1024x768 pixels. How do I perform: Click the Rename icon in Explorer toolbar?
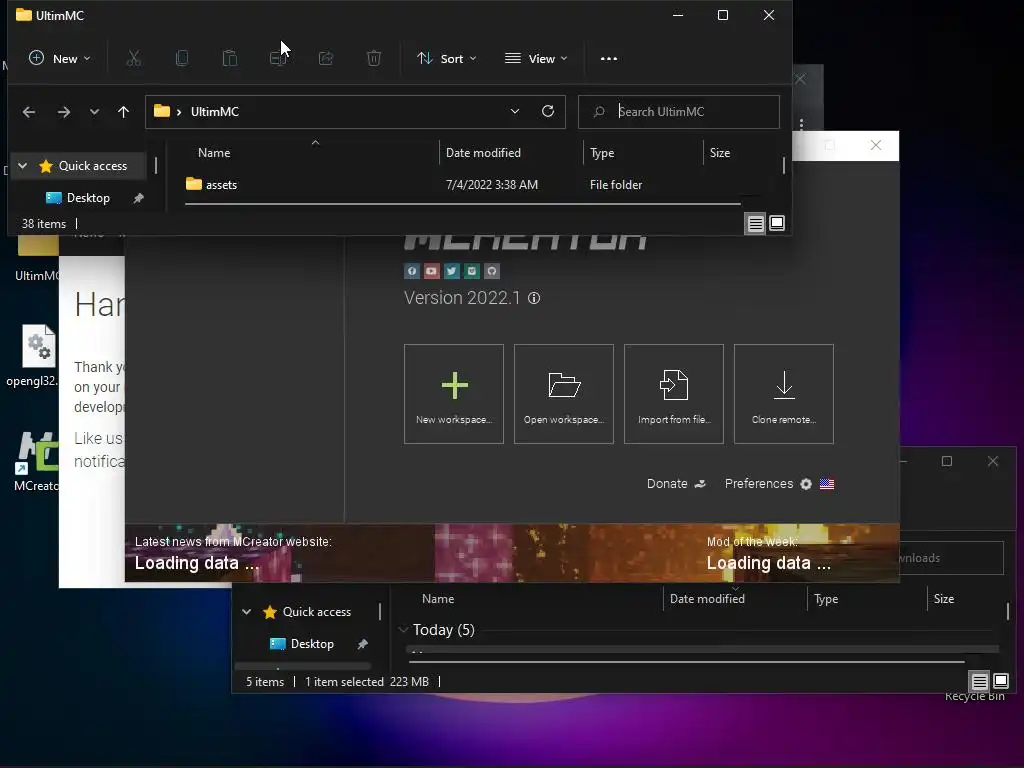pyautogui.click(x=278, y=59)
